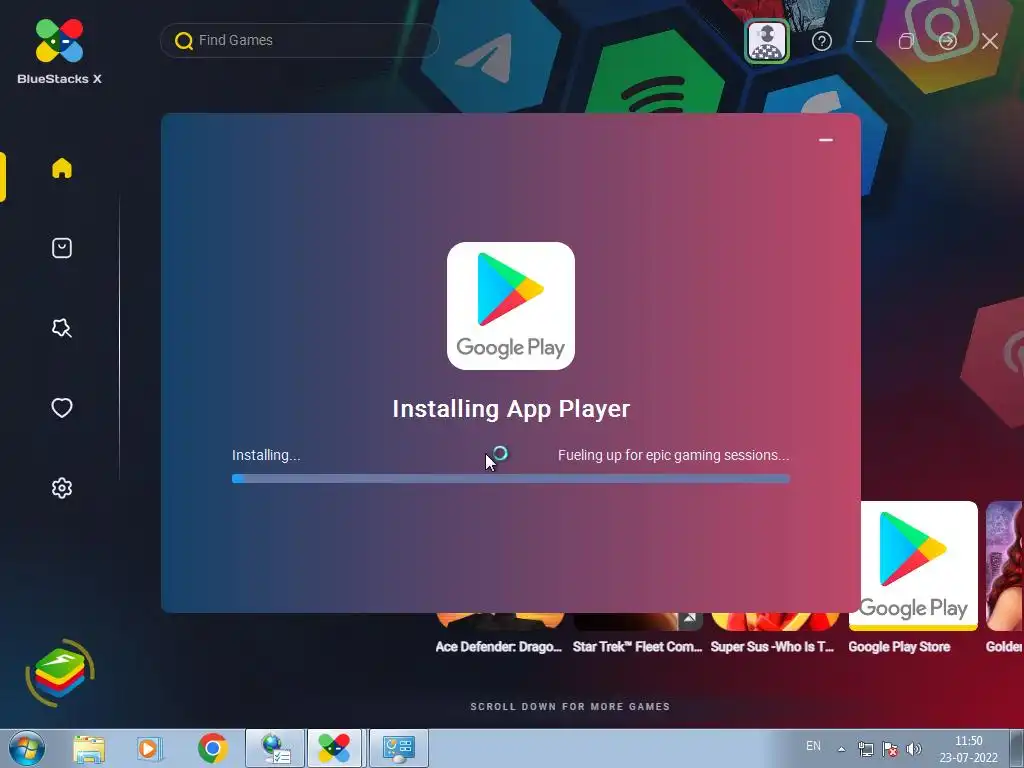Open Ace Defender: Drago... game title
The height and width of the screenshot is (768, 1024).
pyautogui.click(x=498, y=647)
